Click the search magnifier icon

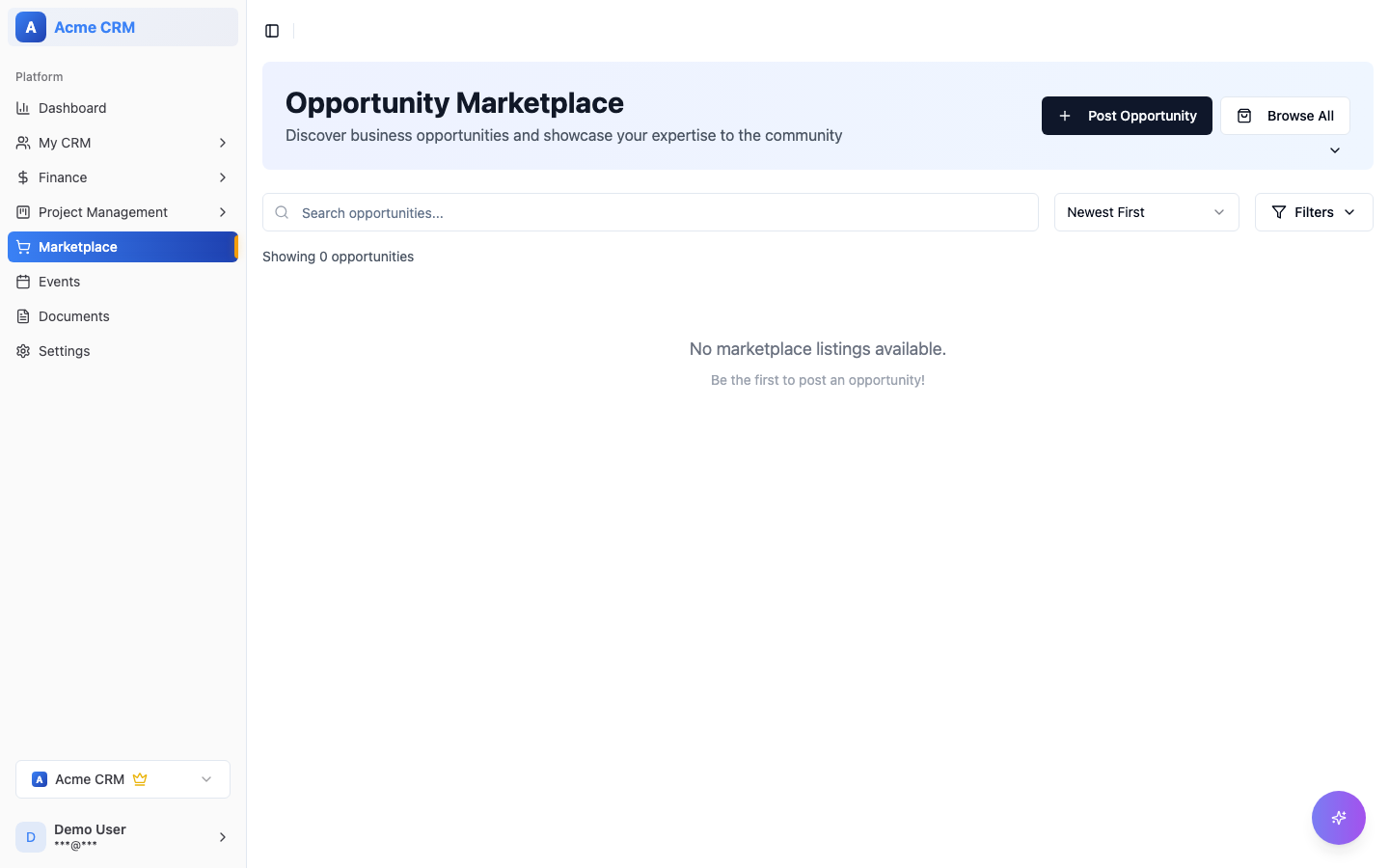tap(282, 212)
